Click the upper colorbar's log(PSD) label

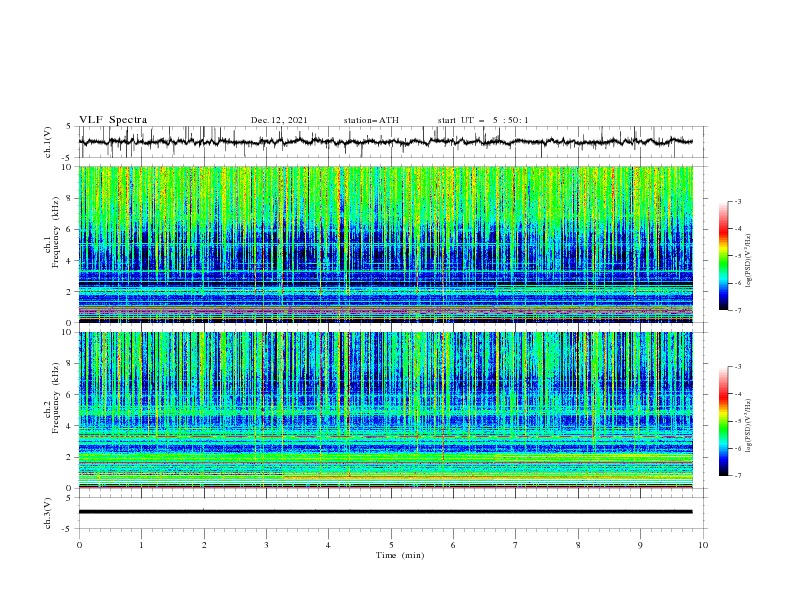click(748, 261)
